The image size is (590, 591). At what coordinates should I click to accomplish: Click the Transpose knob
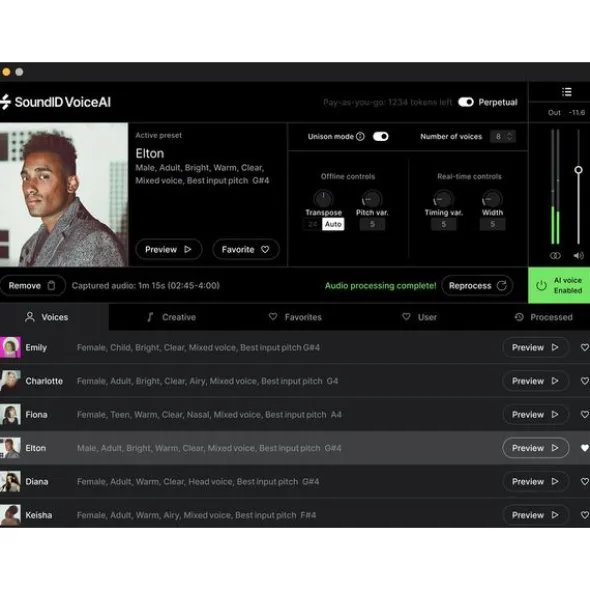pyautogui.click(x=323, y=199)
